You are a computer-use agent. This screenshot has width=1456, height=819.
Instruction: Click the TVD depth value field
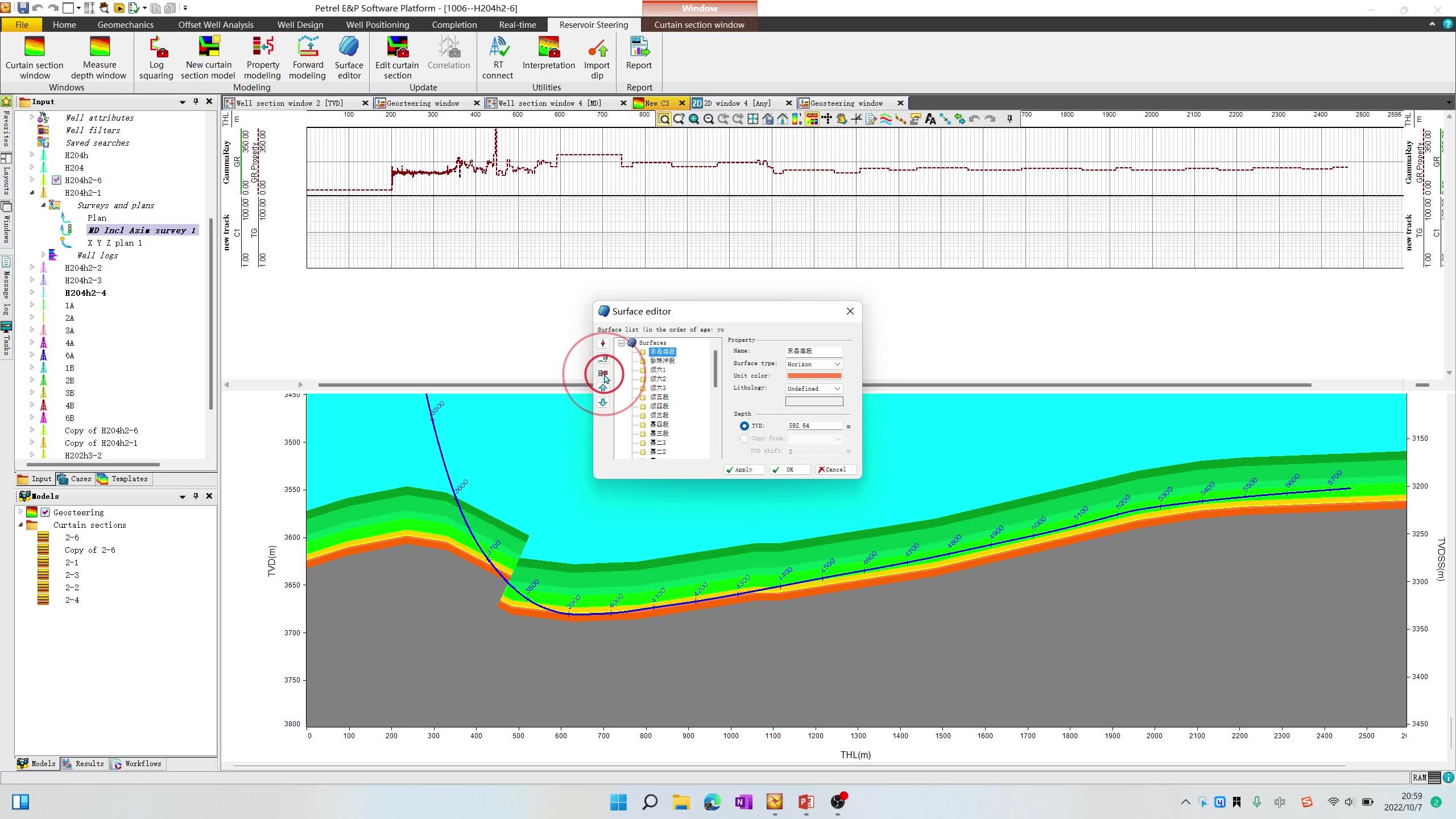coord(814,426)
